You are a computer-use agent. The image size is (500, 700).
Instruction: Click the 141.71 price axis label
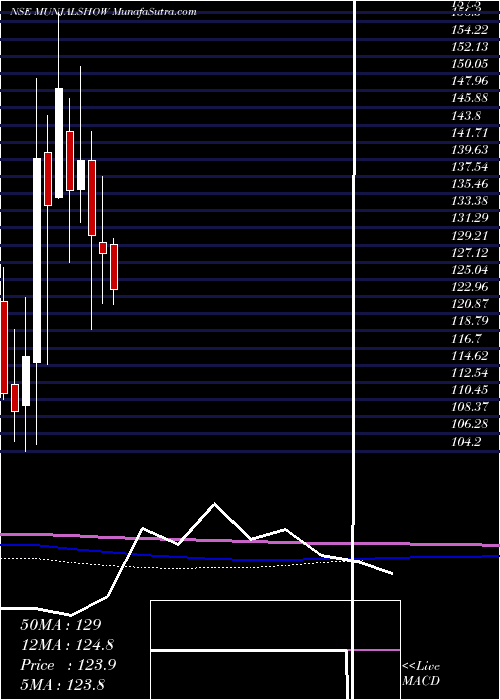tap(470, 132)
